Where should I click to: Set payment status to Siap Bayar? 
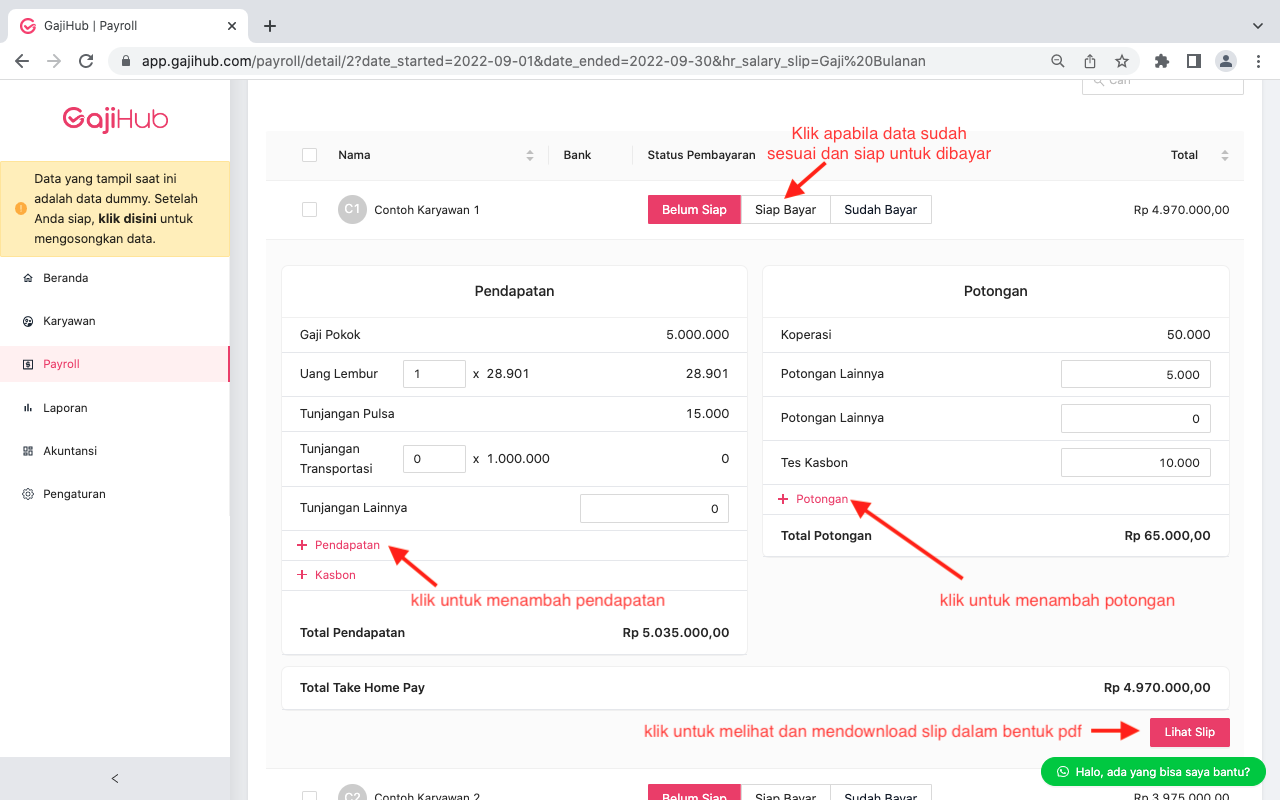tap(785, 209)
